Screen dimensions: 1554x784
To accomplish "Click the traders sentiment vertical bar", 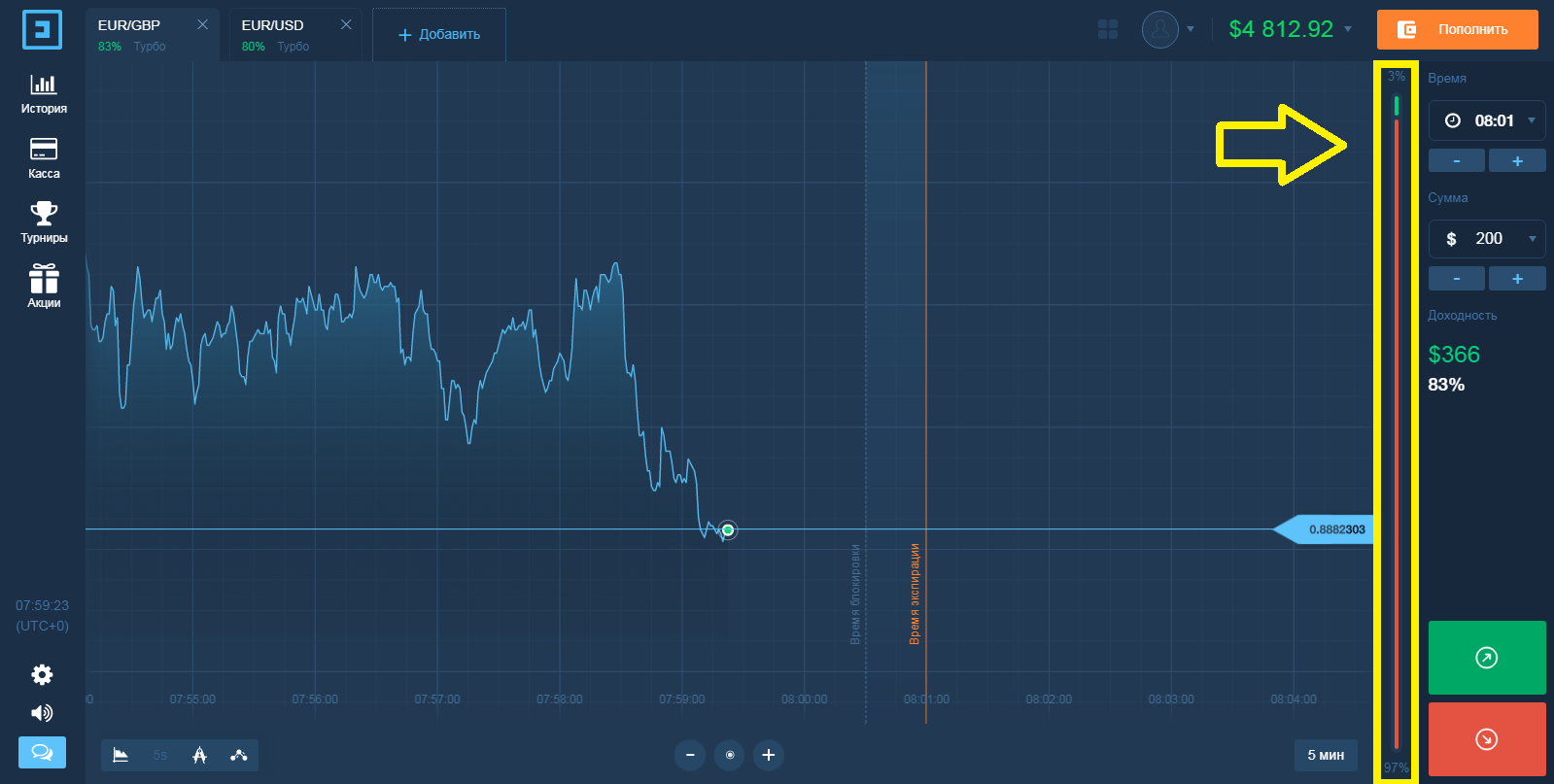I will [x=1397, y=421].
